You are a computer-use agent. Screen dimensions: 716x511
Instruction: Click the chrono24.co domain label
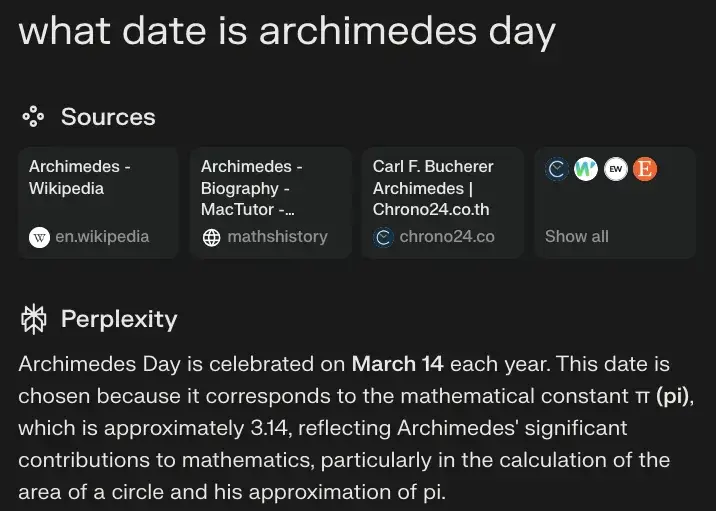(447, 237)
